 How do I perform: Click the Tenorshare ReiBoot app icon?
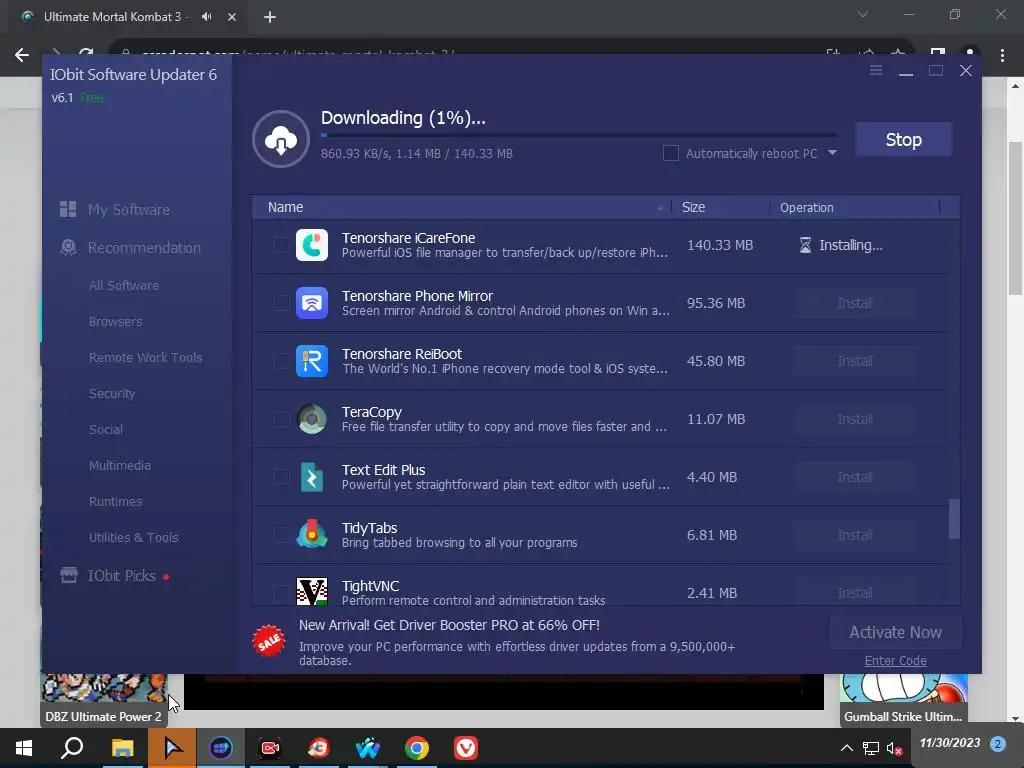[x=312, y=361]
